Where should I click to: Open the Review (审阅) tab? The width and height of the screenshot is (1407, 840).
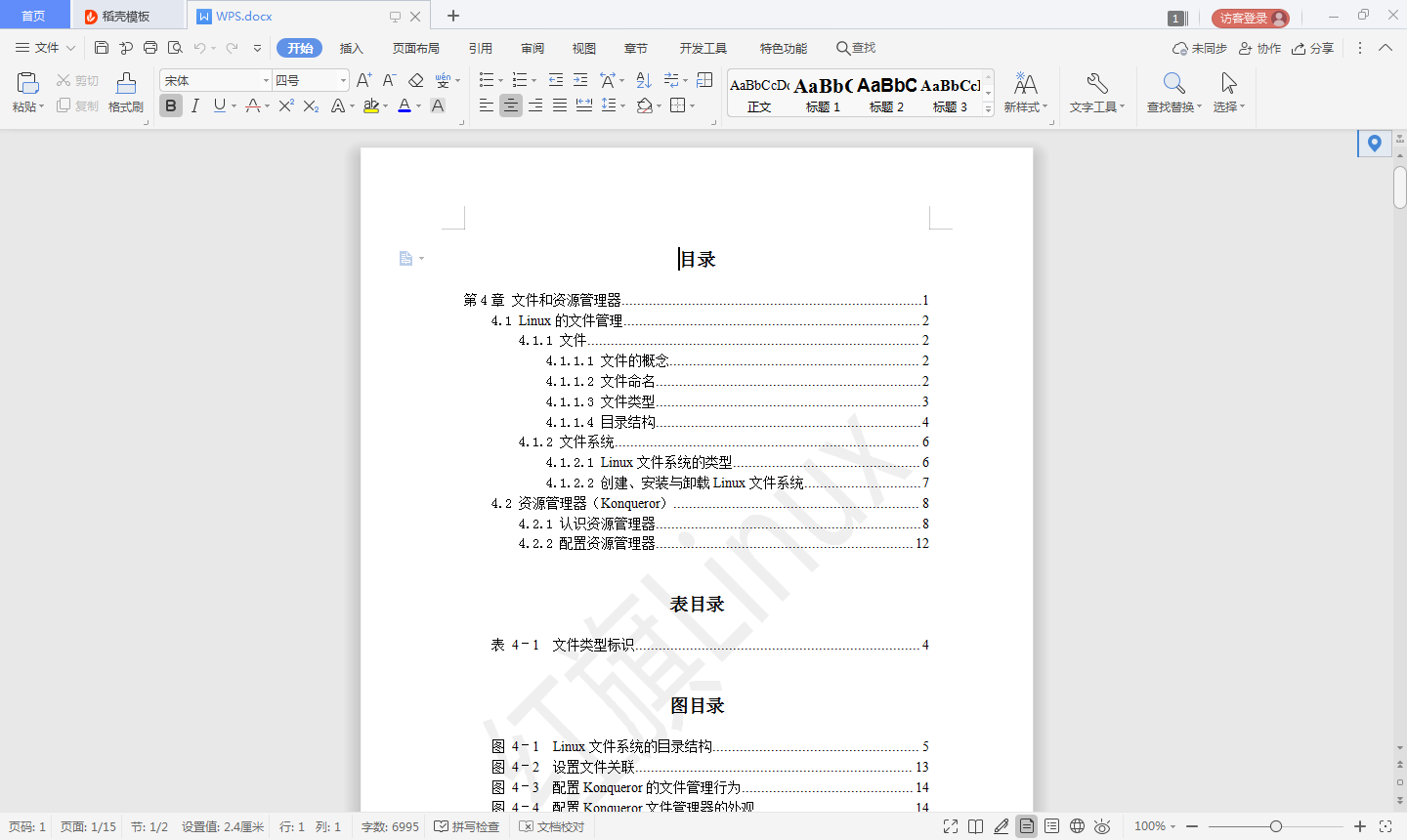click(x=533, y=48)
